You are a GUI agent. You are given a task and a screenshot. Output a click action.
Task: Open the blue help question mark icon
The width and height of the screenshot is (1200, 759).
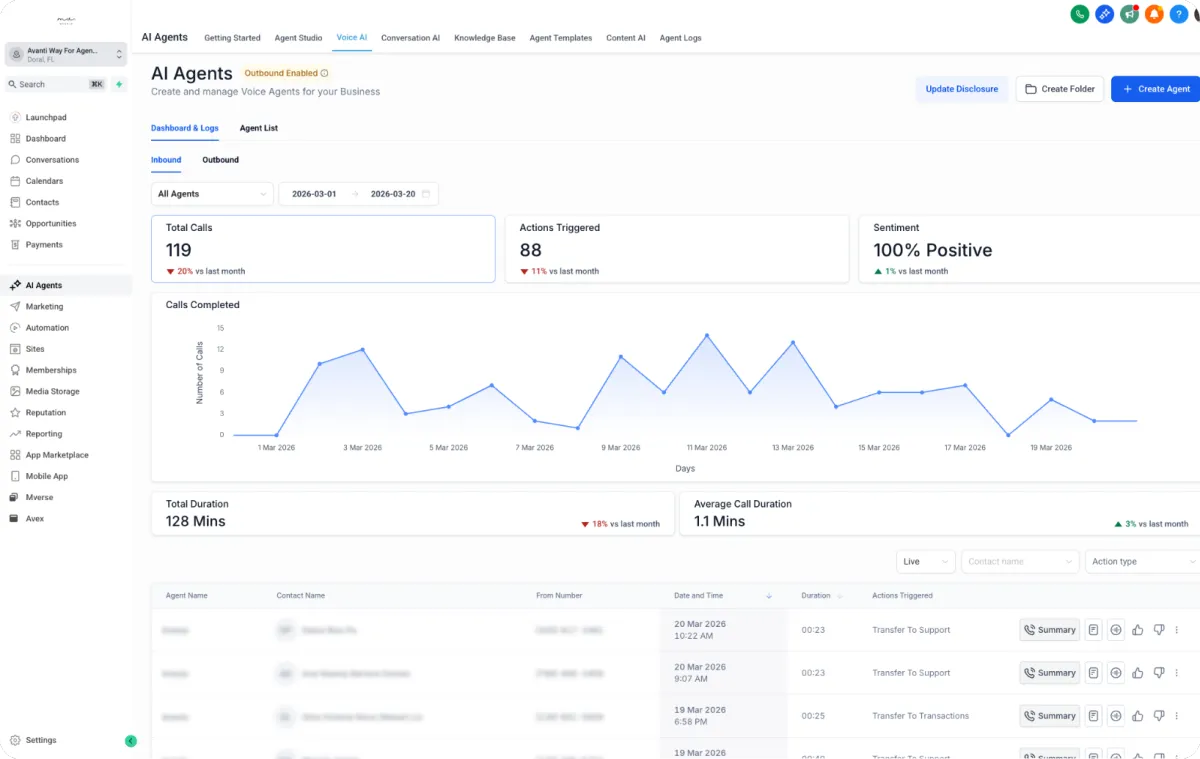[x=1179, y=14]
